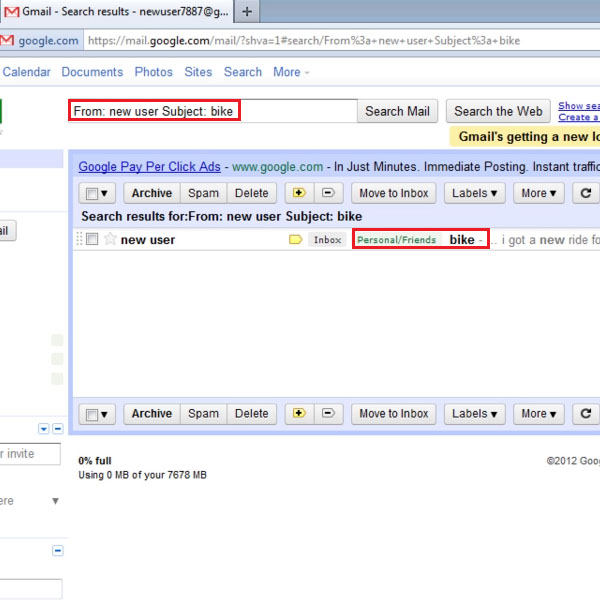
Task: Click the email snippet i got a new ride
Action: click(x=550, y=240)
